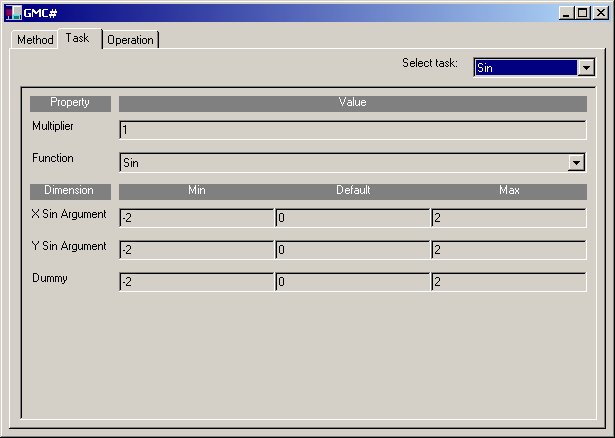Select the Task tab
Image resolution: width=615 pixels, height=438 pixels.
coord(78,38)
